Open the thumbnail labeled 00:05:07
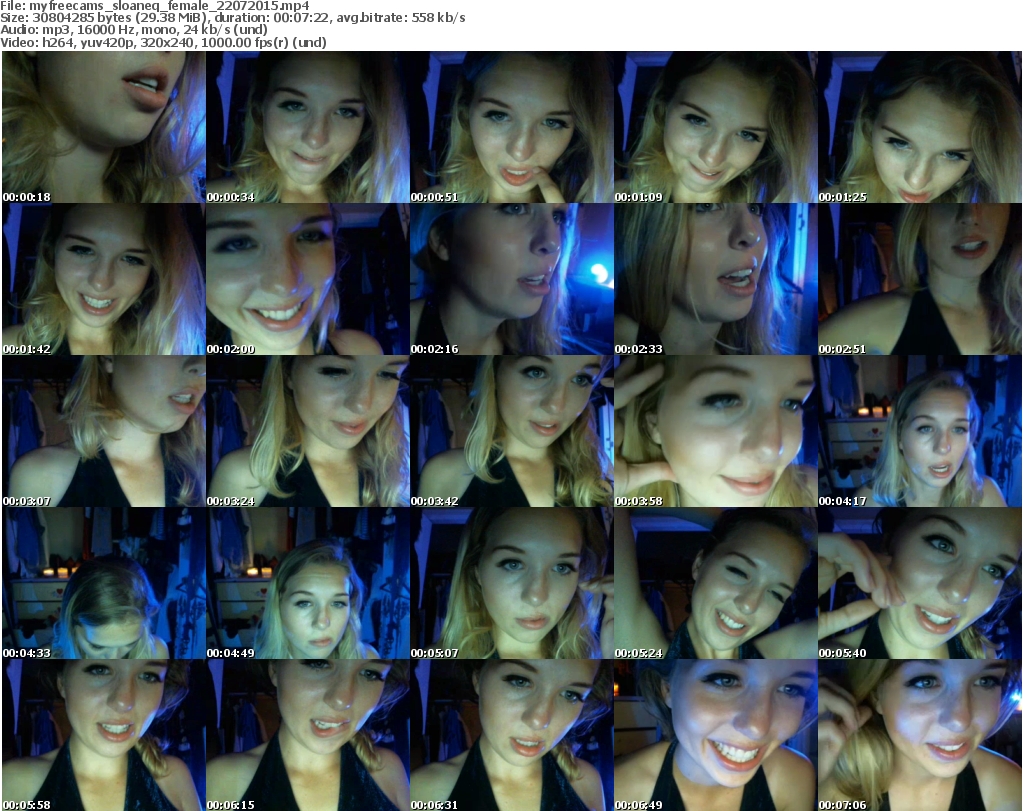 512,584
